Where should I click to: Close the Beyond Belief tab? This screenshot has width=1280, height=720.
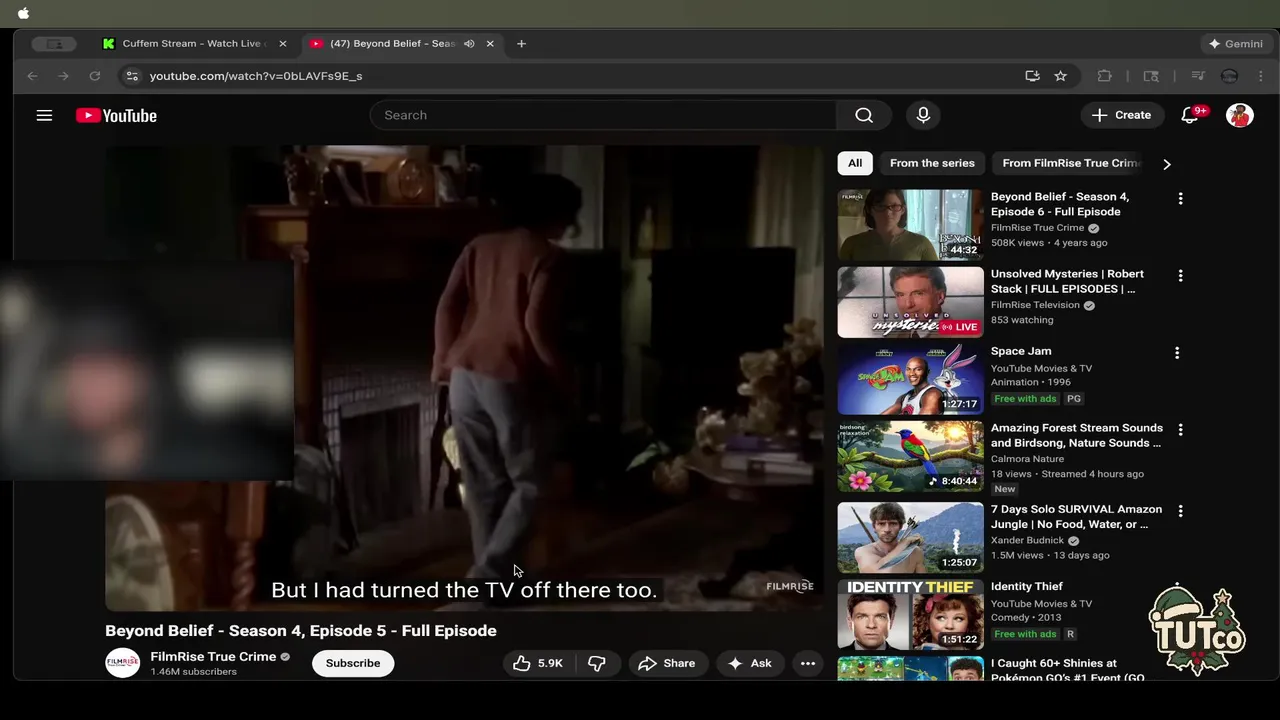click(490, 44)
